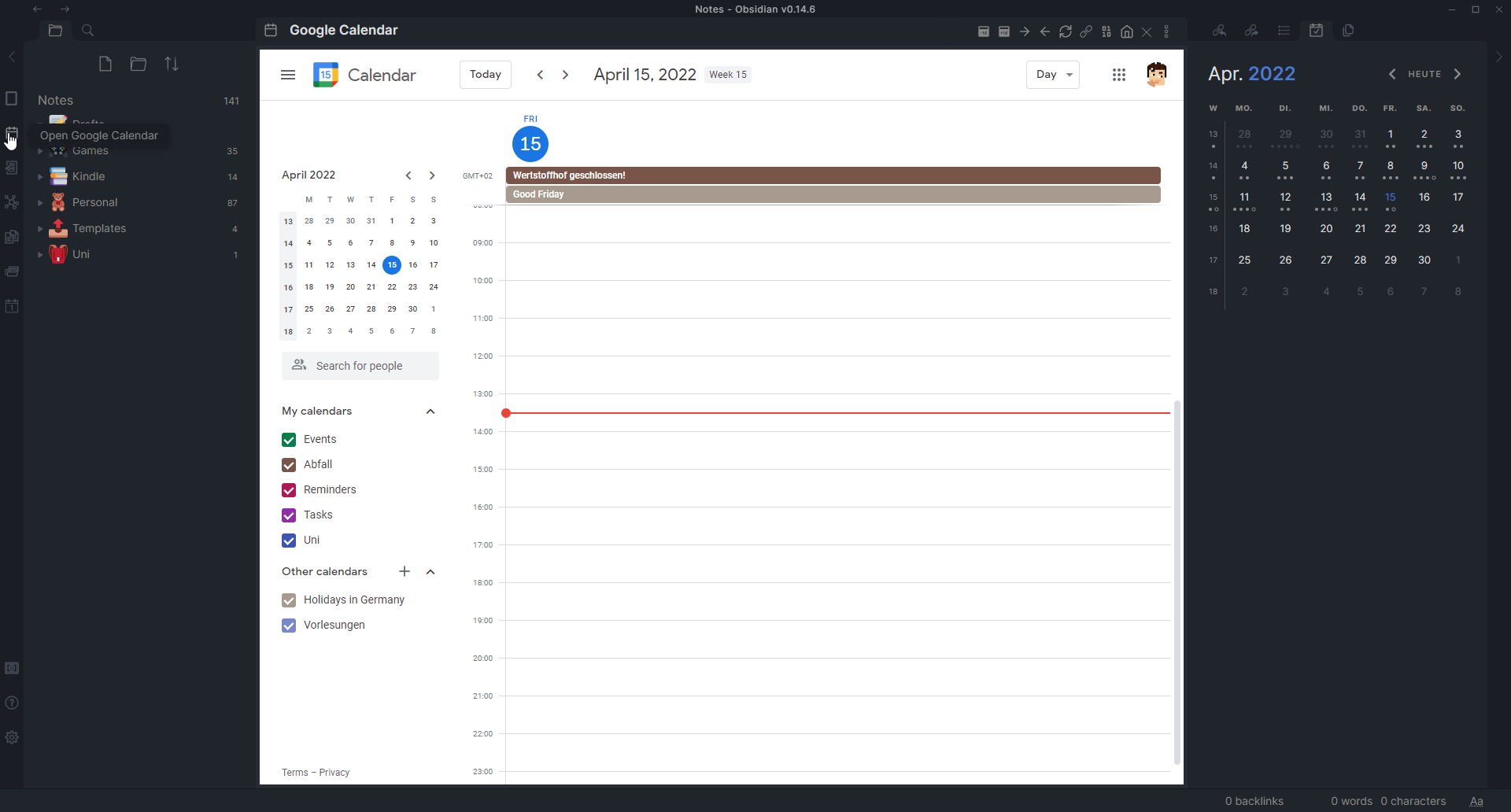Expand the Personal folder in Notes
The image size is (1511, 812).
[x=39, y=202]
